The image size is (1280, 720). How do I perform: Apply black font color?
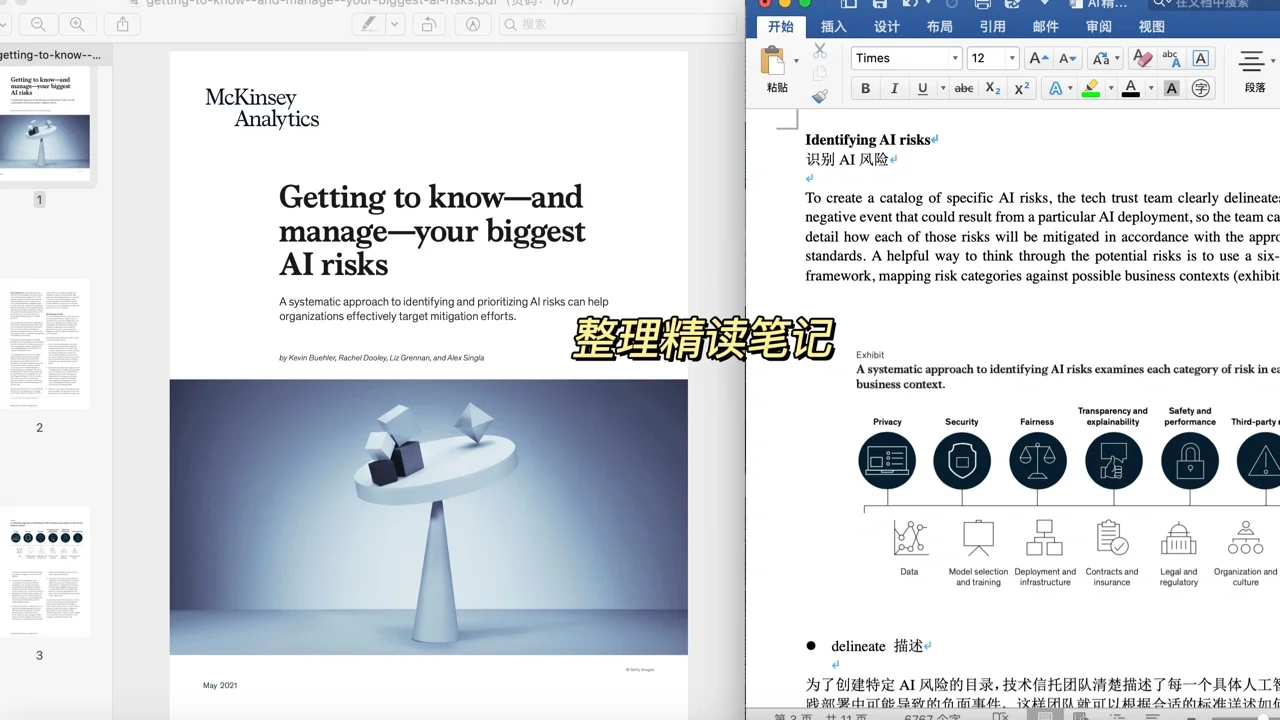coord(1131,89)
